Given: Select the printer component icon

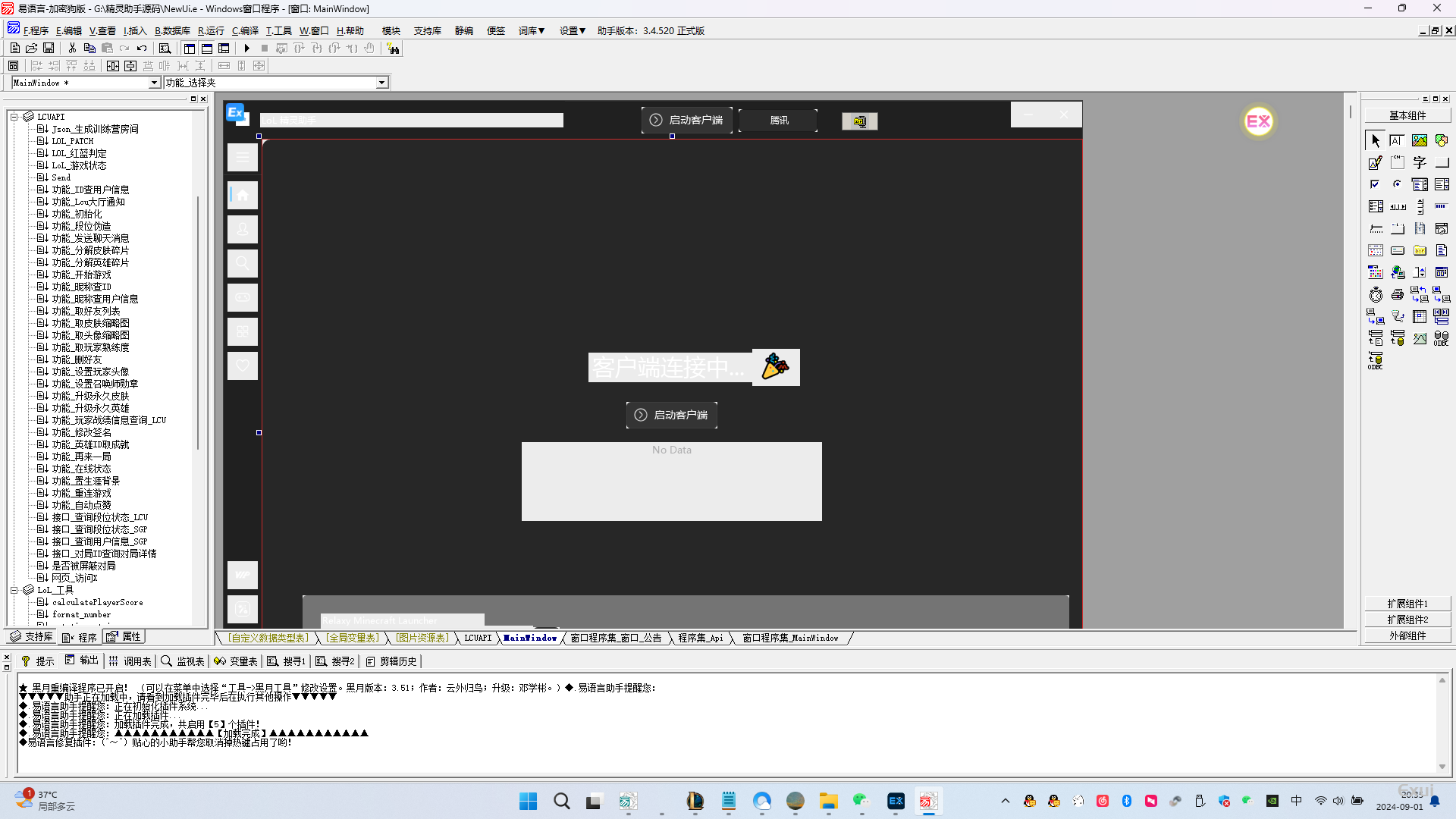Looking at the screenshot, I should pos(1397,294).
